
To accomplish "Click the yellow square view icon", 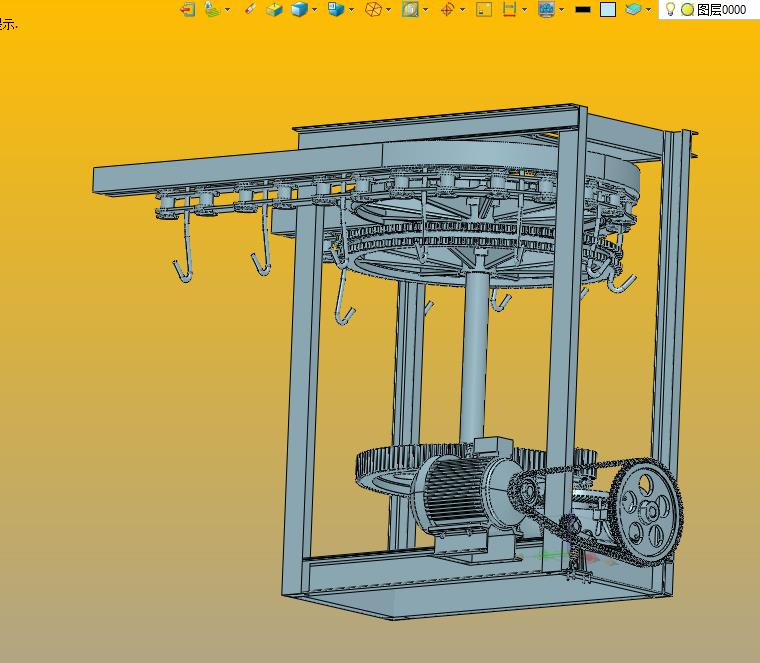I will pyautogui.click(x=484, y=9).
